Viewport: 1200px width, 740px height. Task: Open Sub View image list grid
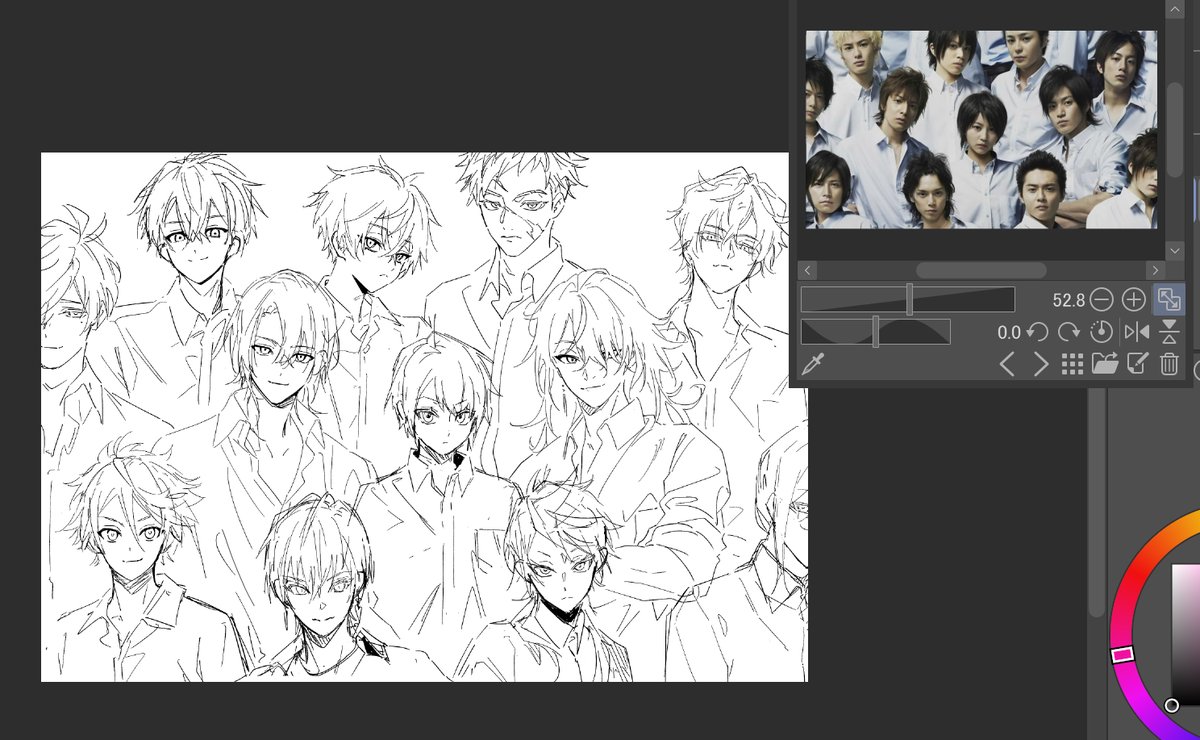pyautogui.click(x=1072, y=364)
